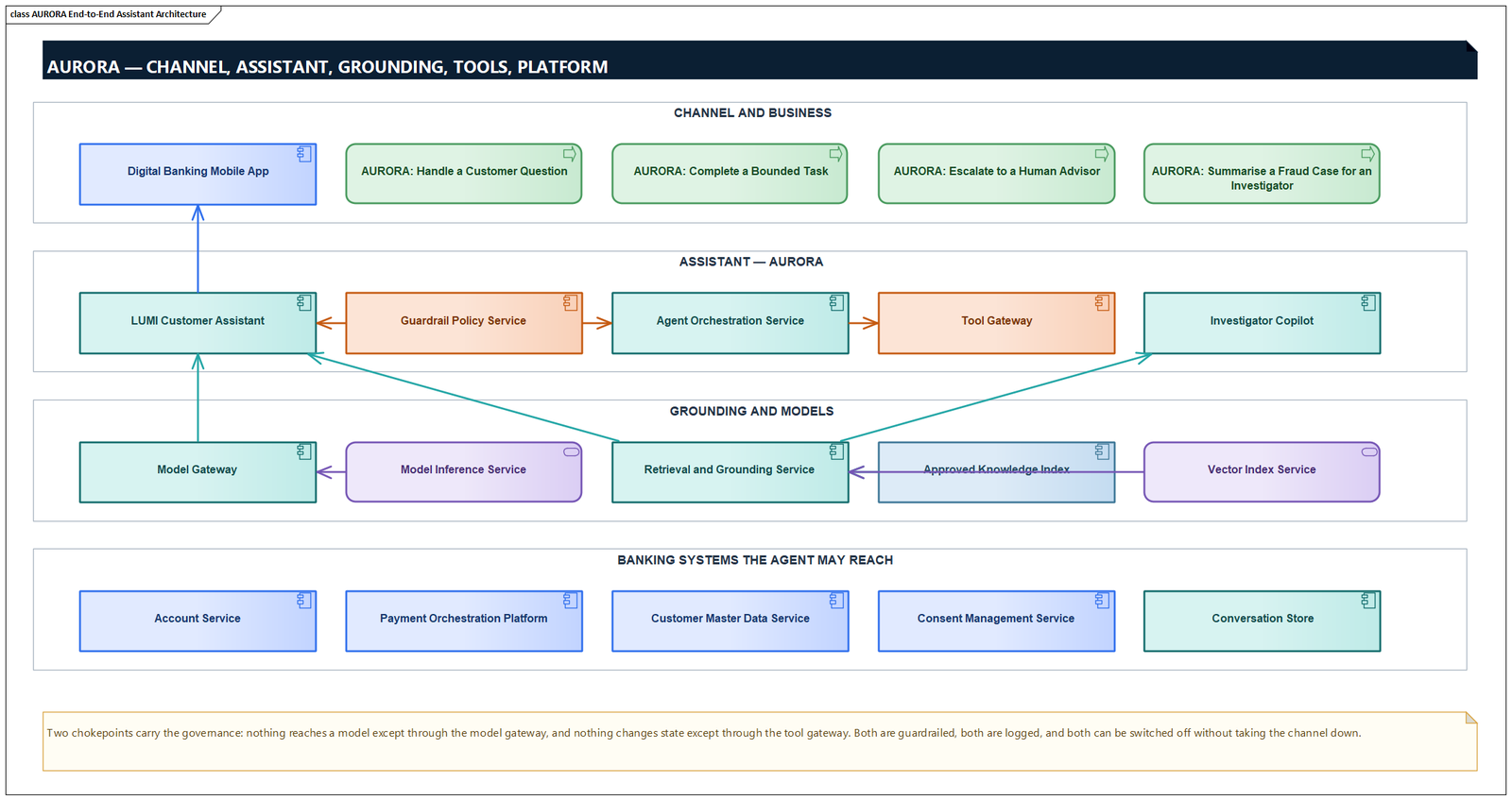The width and height of the screenshot is (1512, 800).
Task: Select the governance chokepoints note text
Action: pos(704,733)
